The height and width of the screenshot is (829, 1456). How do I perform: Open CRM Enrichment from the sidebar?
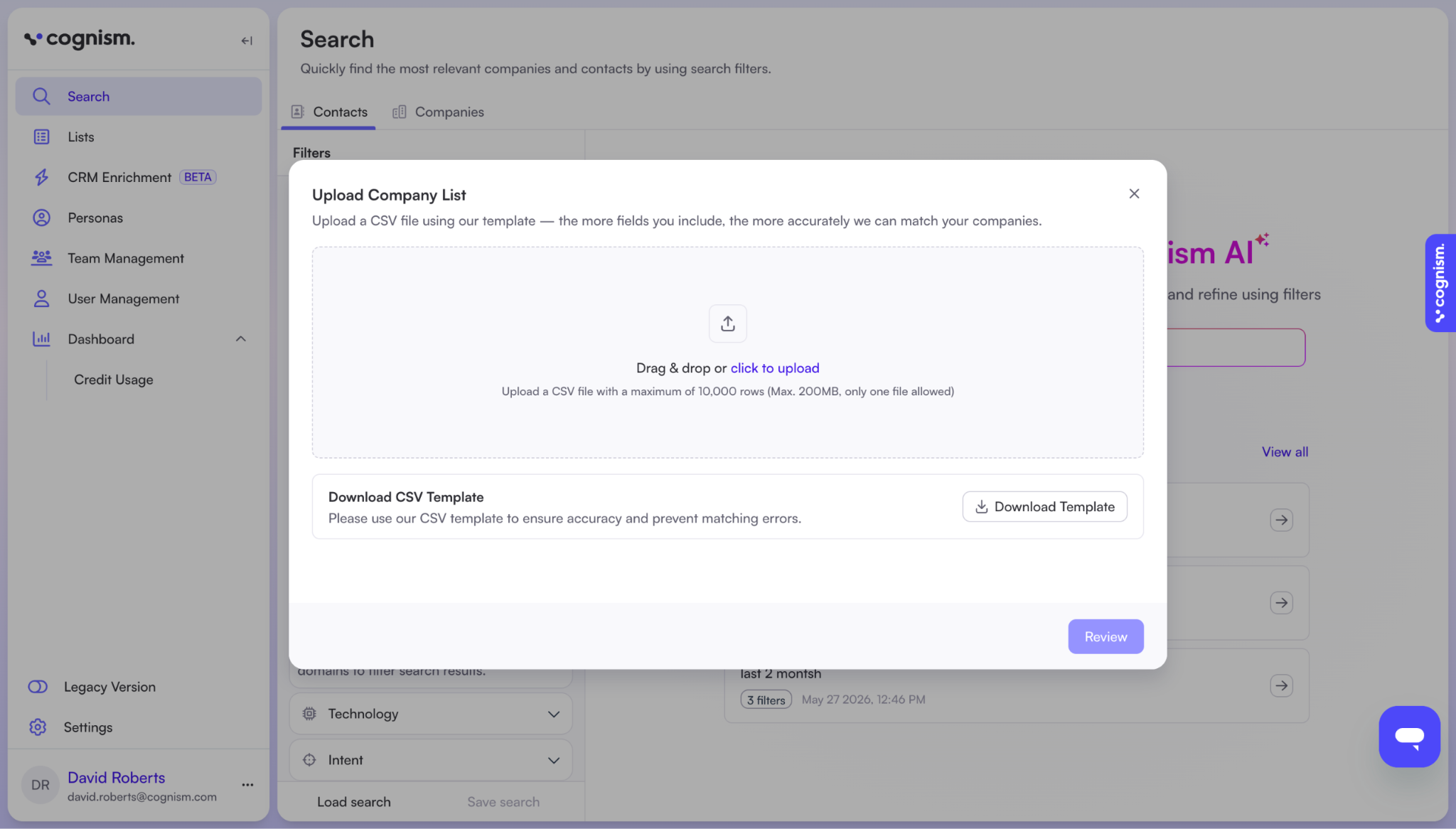[139, 177]
